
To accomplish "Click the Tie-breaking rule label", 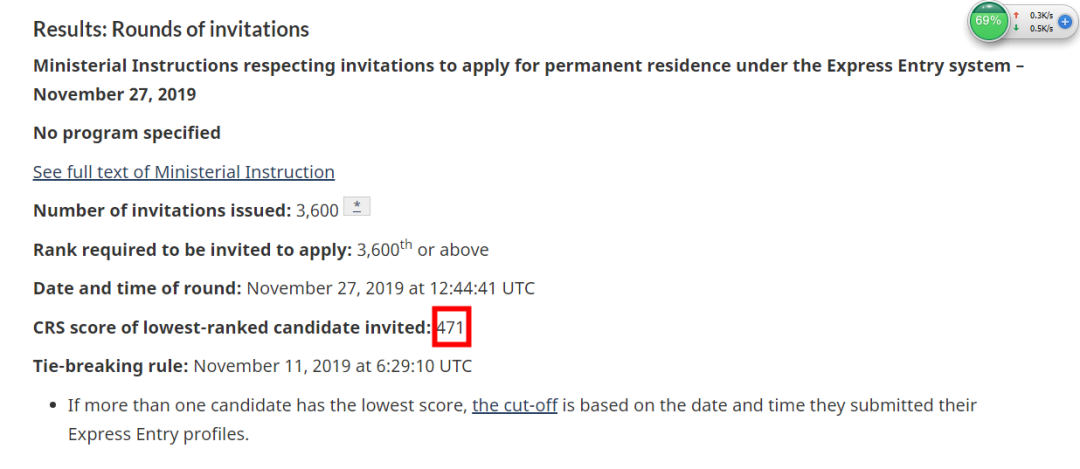I will click(110, 366).
